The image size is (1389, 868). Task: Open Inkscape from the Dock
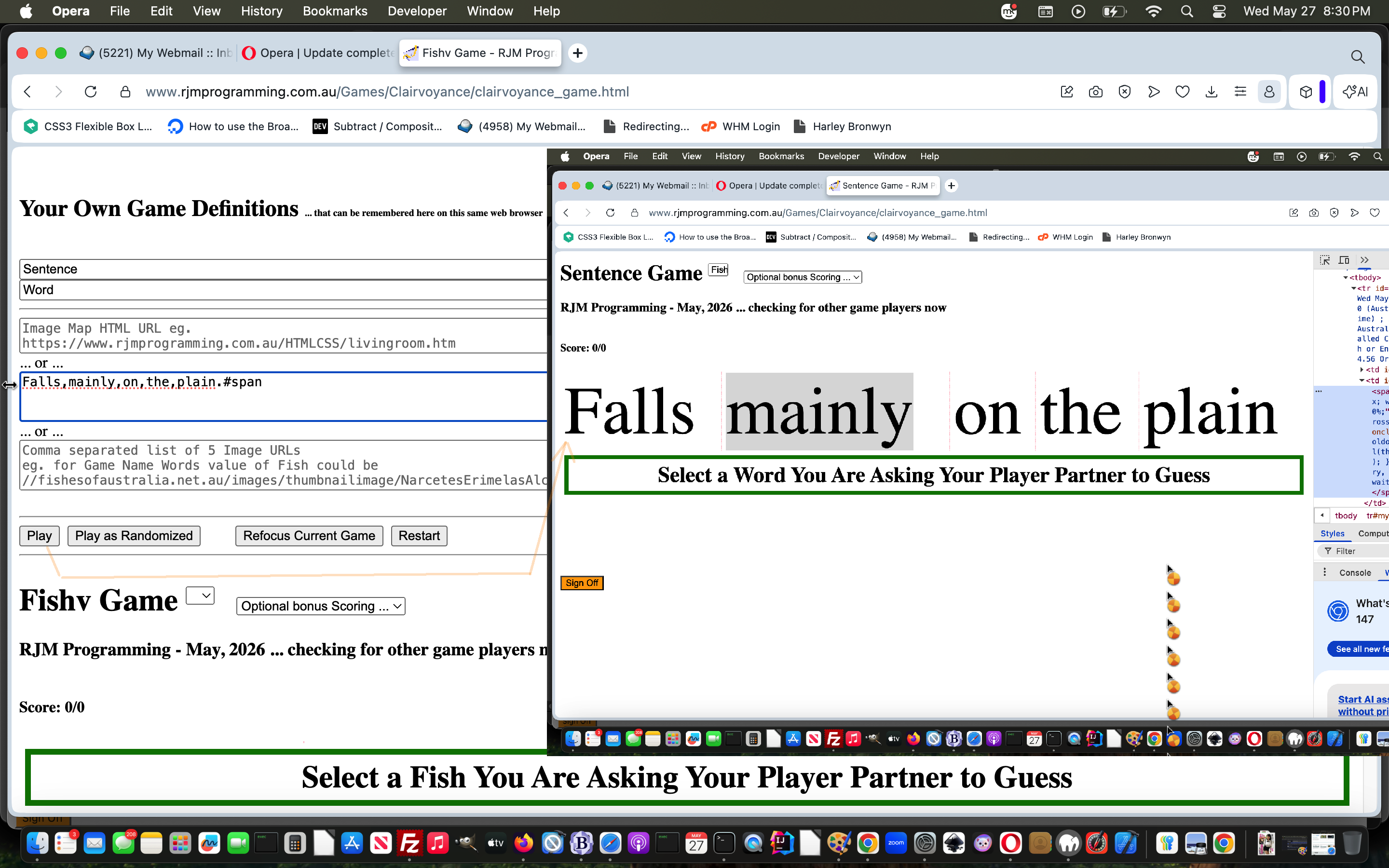(x=953, y=843)
